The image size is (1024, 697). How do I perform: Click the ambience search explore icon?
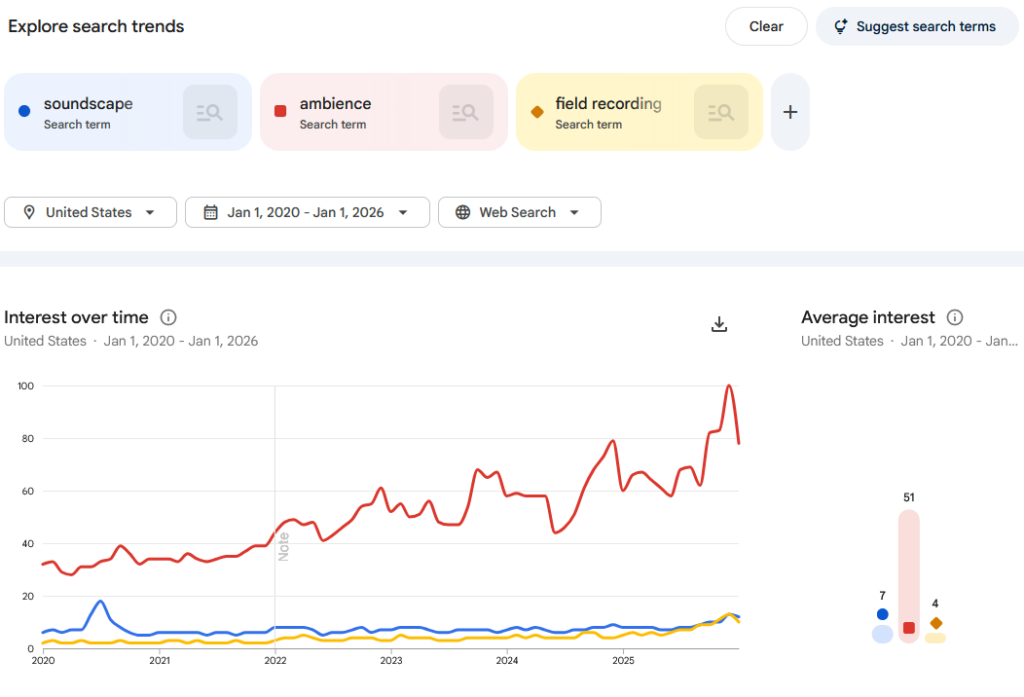(x=465, y=112)
